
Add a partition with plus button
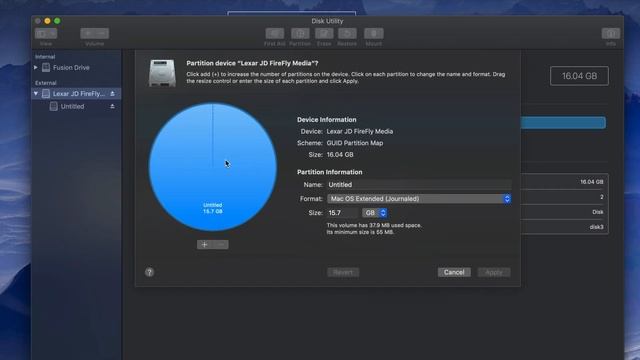coord(205,244)
